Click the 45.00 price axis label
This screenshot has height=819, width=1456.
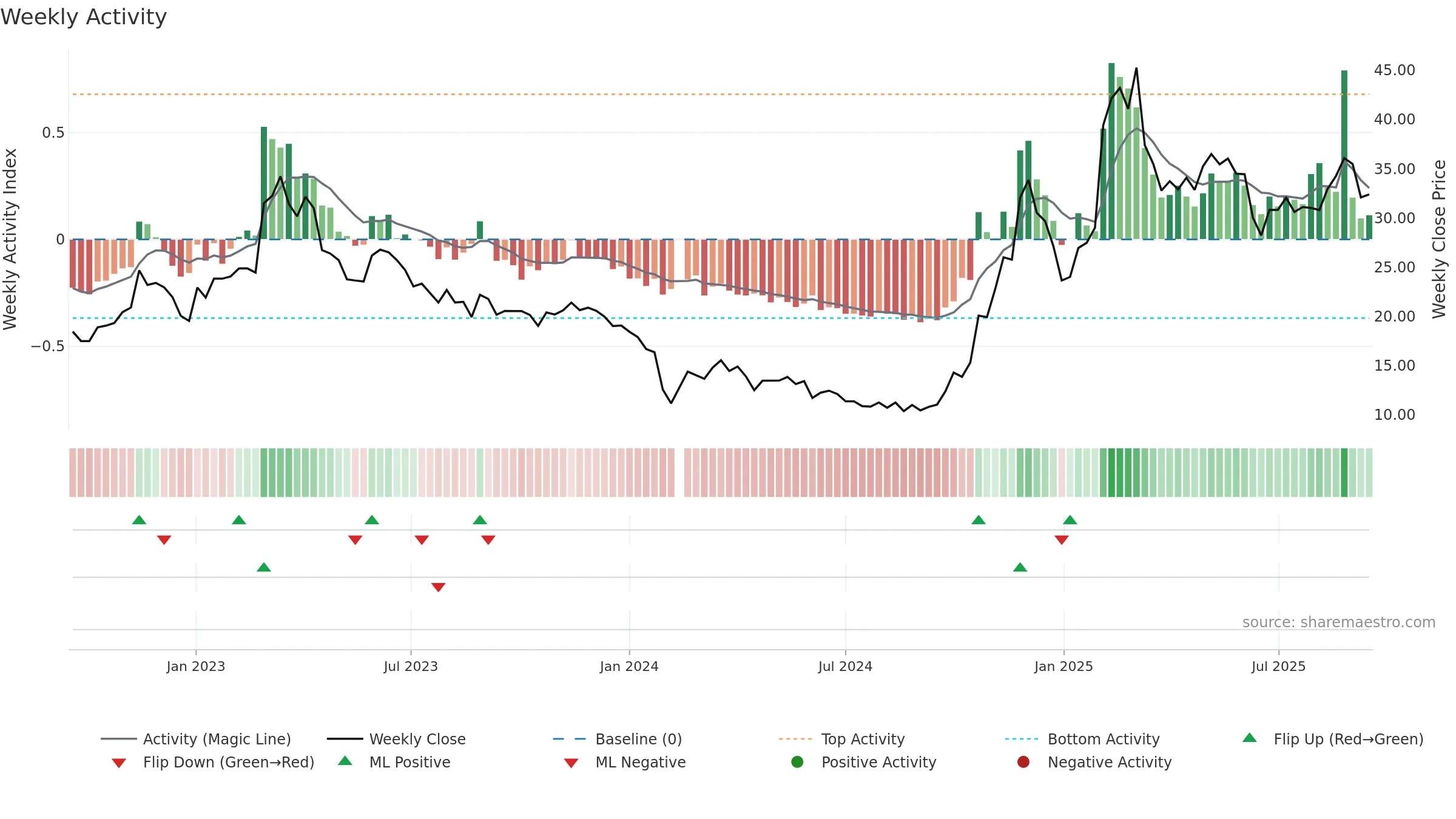click(x=1395, y=70)
